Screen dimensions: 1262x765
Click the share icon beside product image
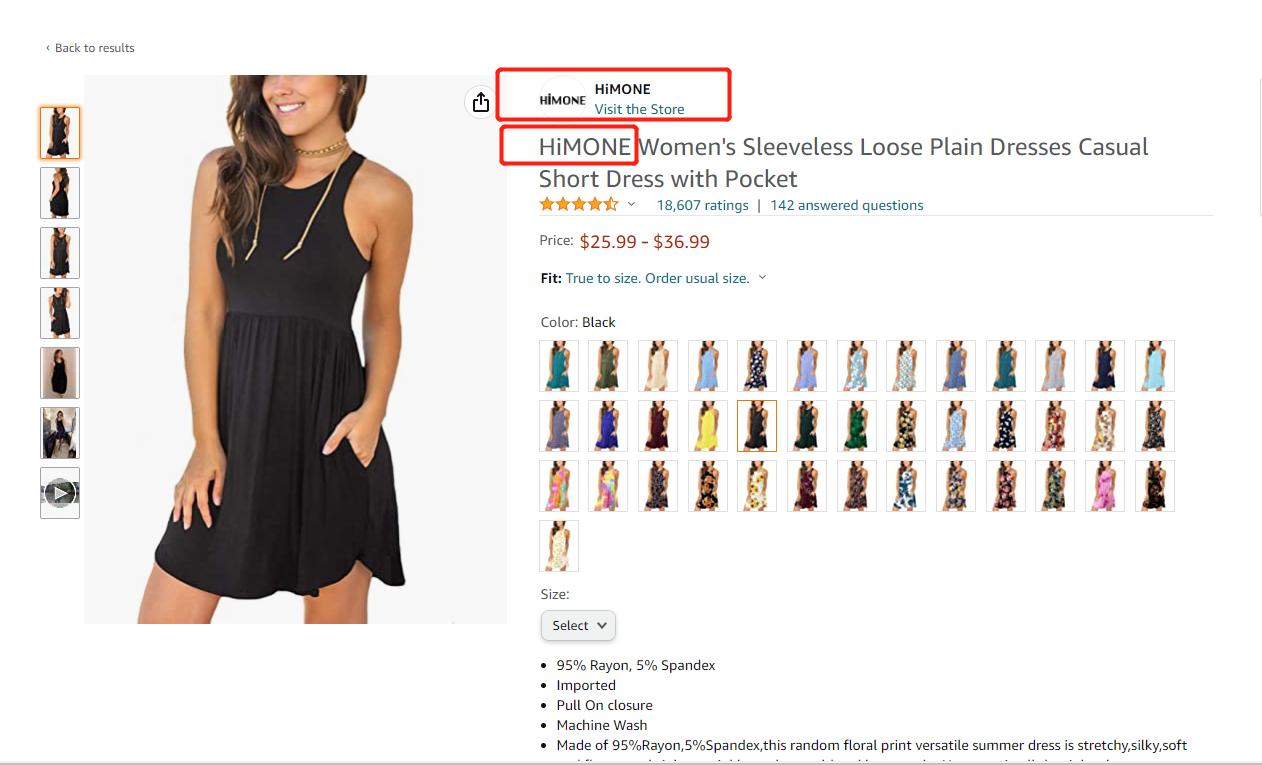pyautogui.click(x=481, y=102)
